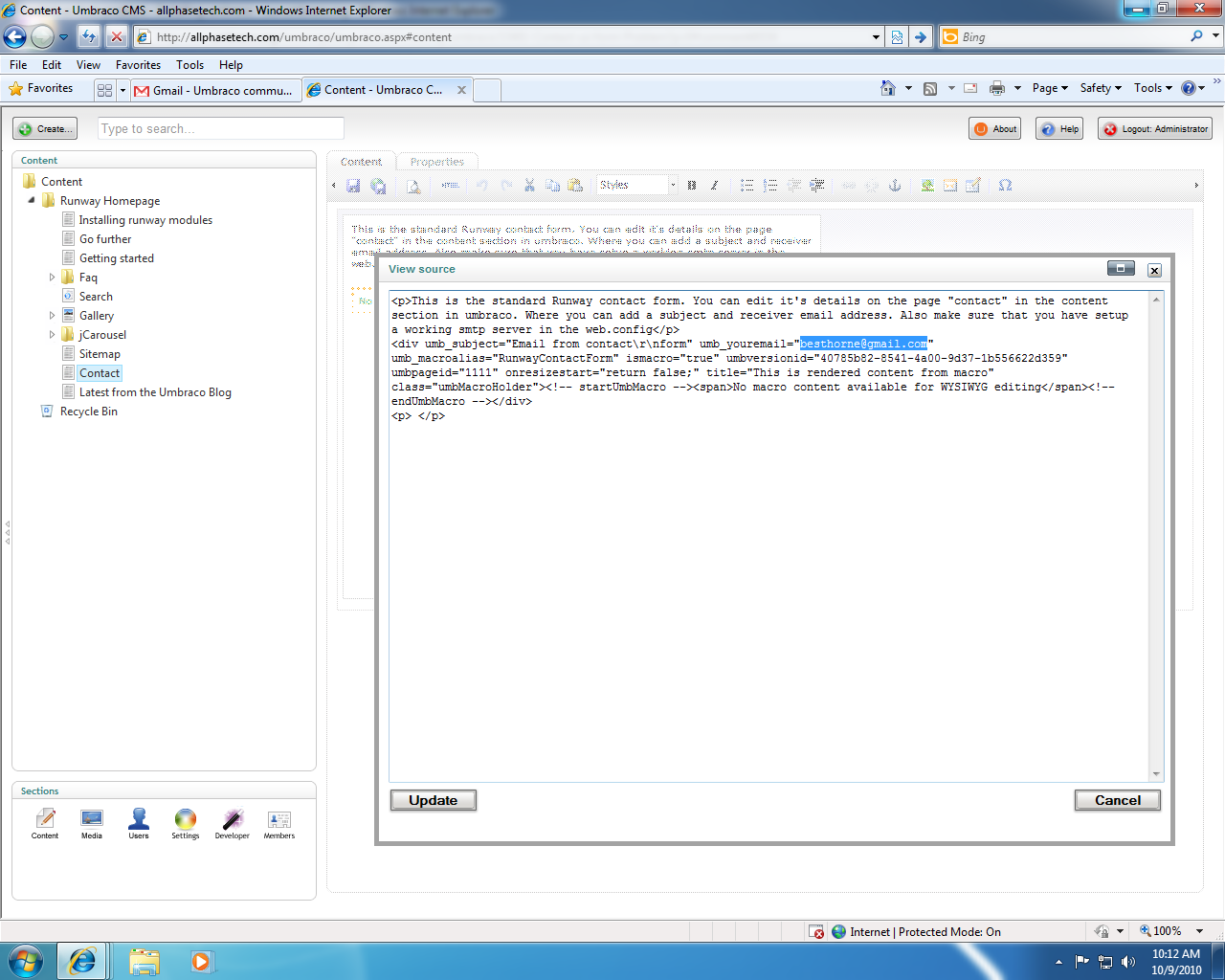This screenshot has width=1225, height=980.
Task: Open Windows Explorer from the taskbar
Action: pos(145,961)
